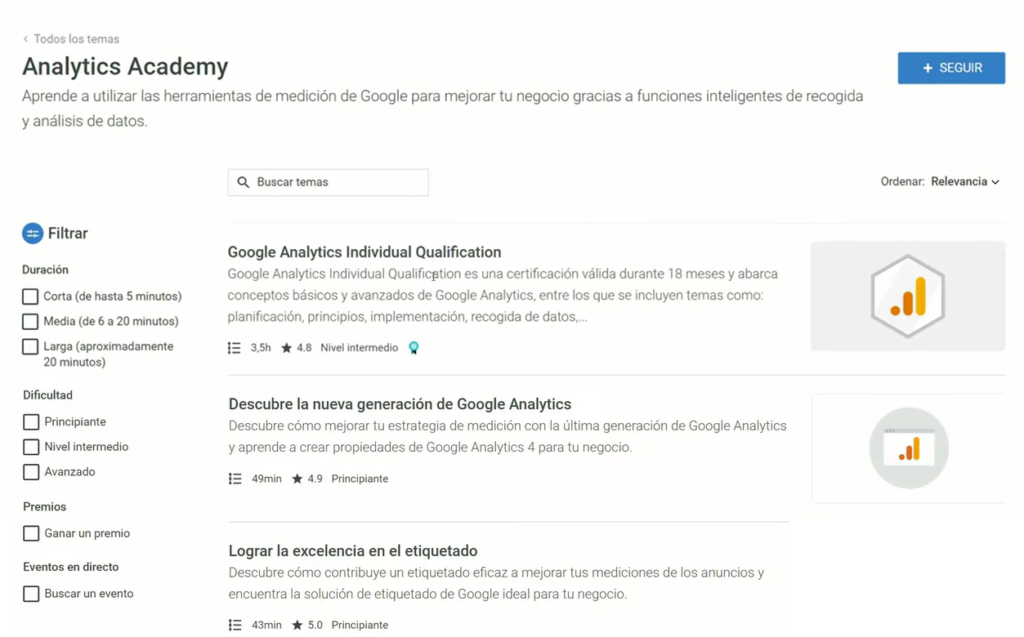Open Descubre la nueva generación de Google Analytics
Viewport: 1024px width, 637px height.
pos(399,404)
